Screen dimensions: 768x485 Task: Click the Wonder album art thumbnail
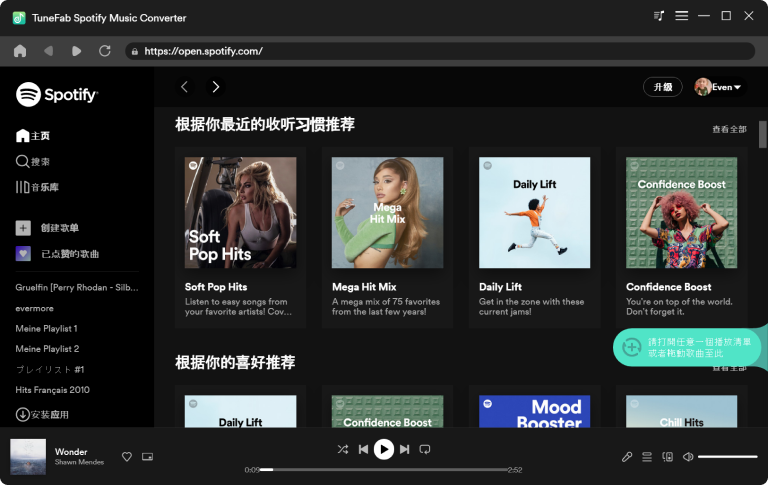pos(28,457)
